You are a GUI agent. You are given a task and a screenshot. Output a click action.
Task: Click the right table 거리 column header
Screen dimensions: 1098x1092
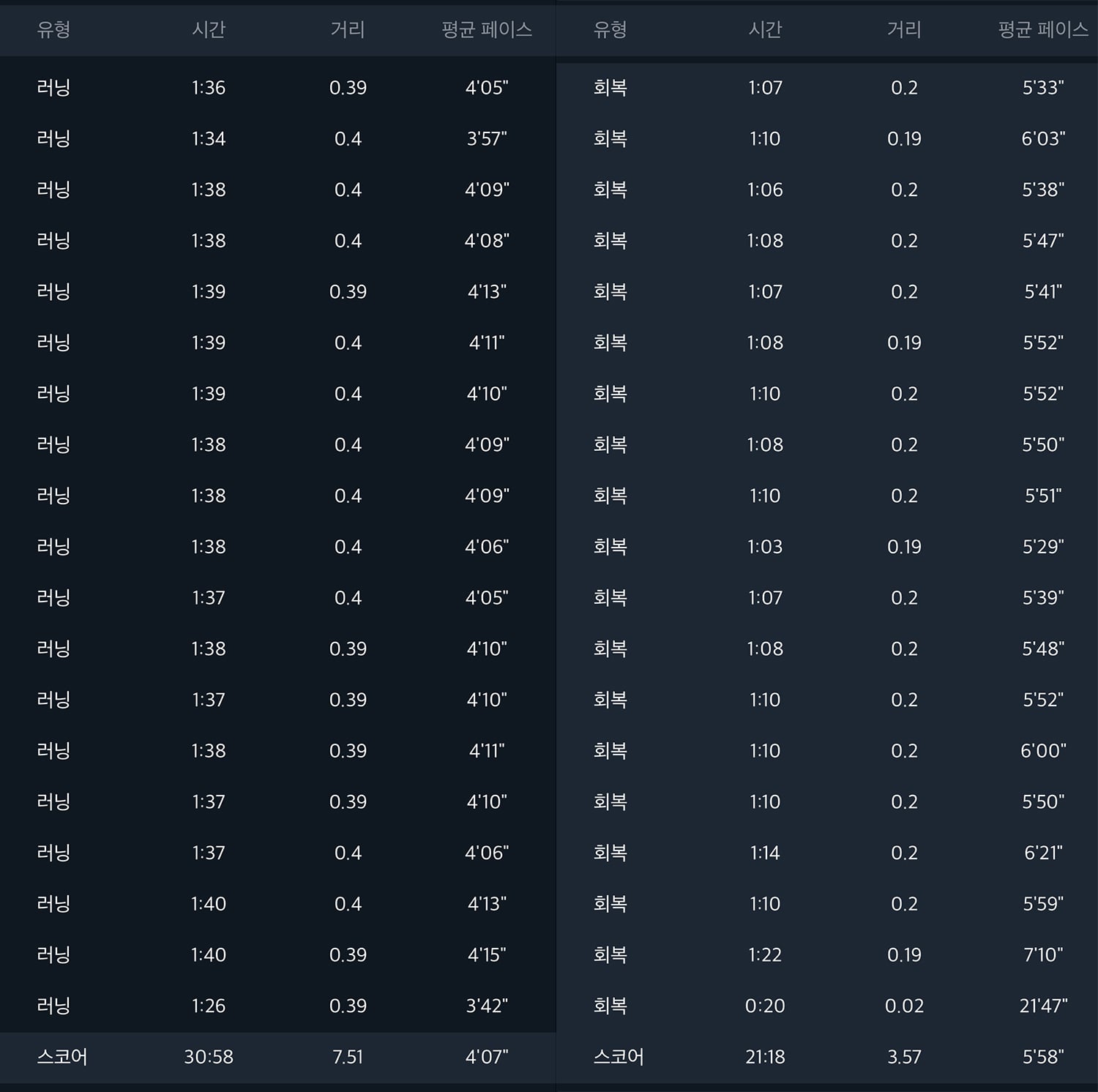click(904, 29)
